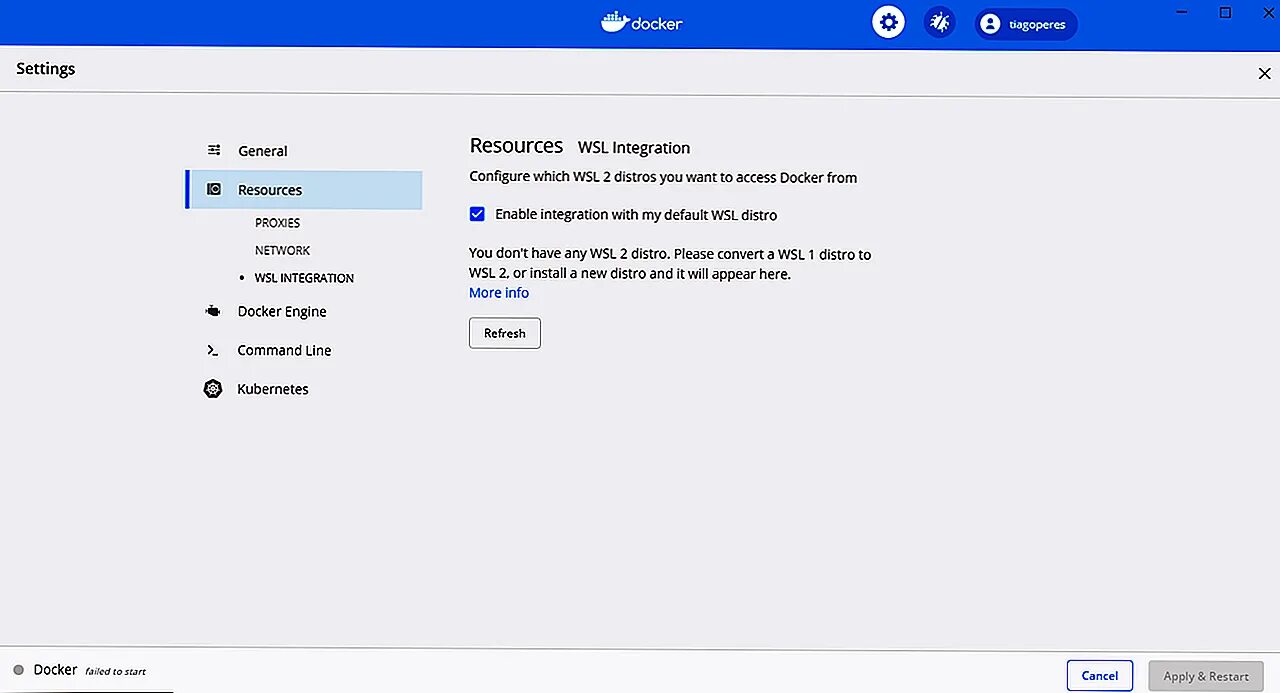Click the 'failed to start' status text
The height and width of the screenshot is (693, 1280).
click(x=115, y=671)
